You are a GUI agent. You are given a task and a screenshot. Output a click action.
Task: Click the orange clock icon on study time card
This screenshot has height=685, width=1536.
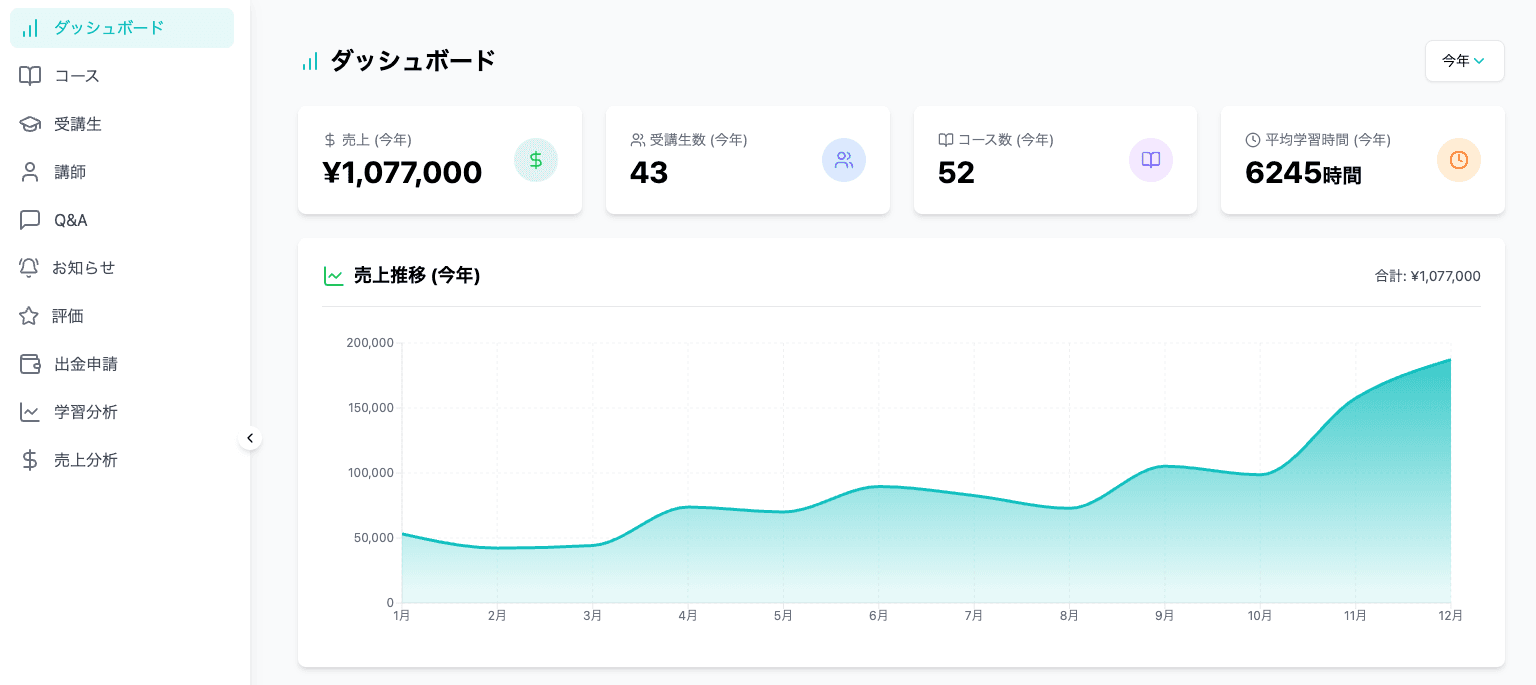click(1459, 160)
